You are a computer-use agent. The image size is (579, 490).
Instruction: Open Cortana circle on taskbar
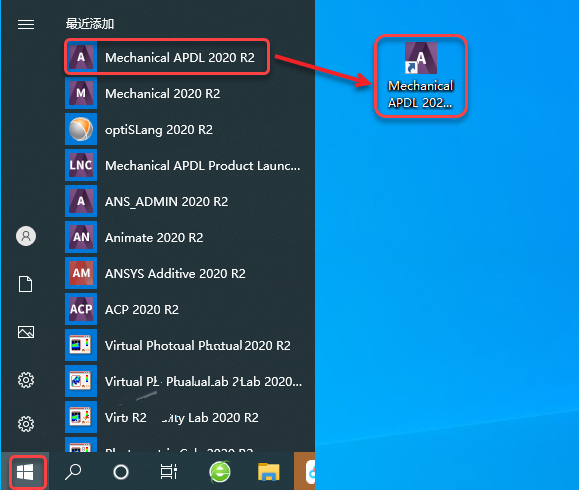pyautogui.click(x=121, y=472)
